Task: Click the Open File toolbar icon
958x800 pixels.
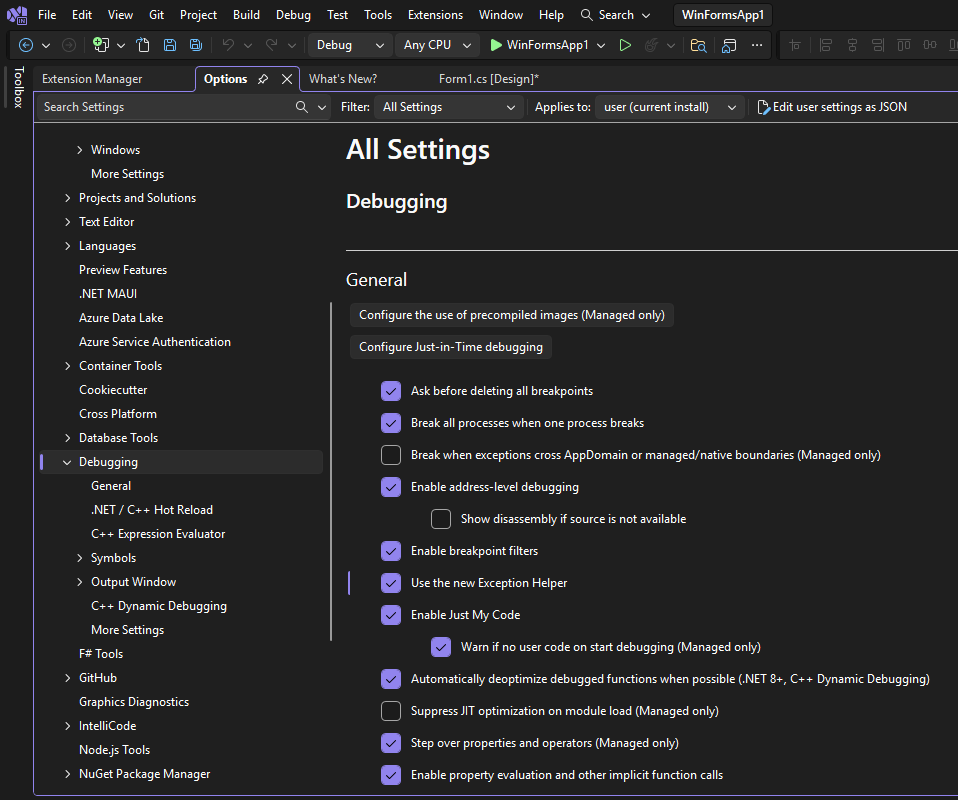Action: 143,45
